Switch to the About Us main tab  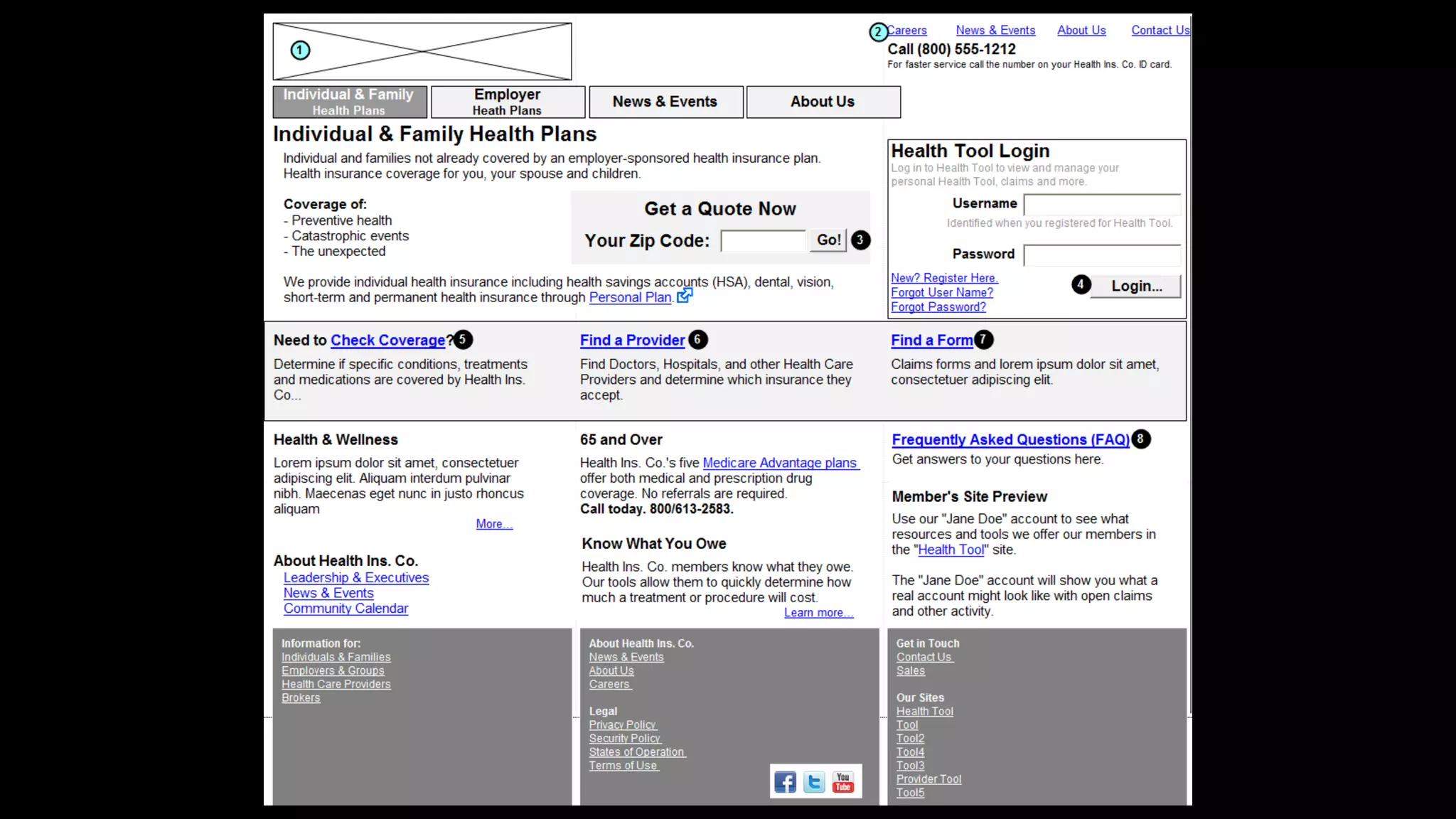[823, 102]
